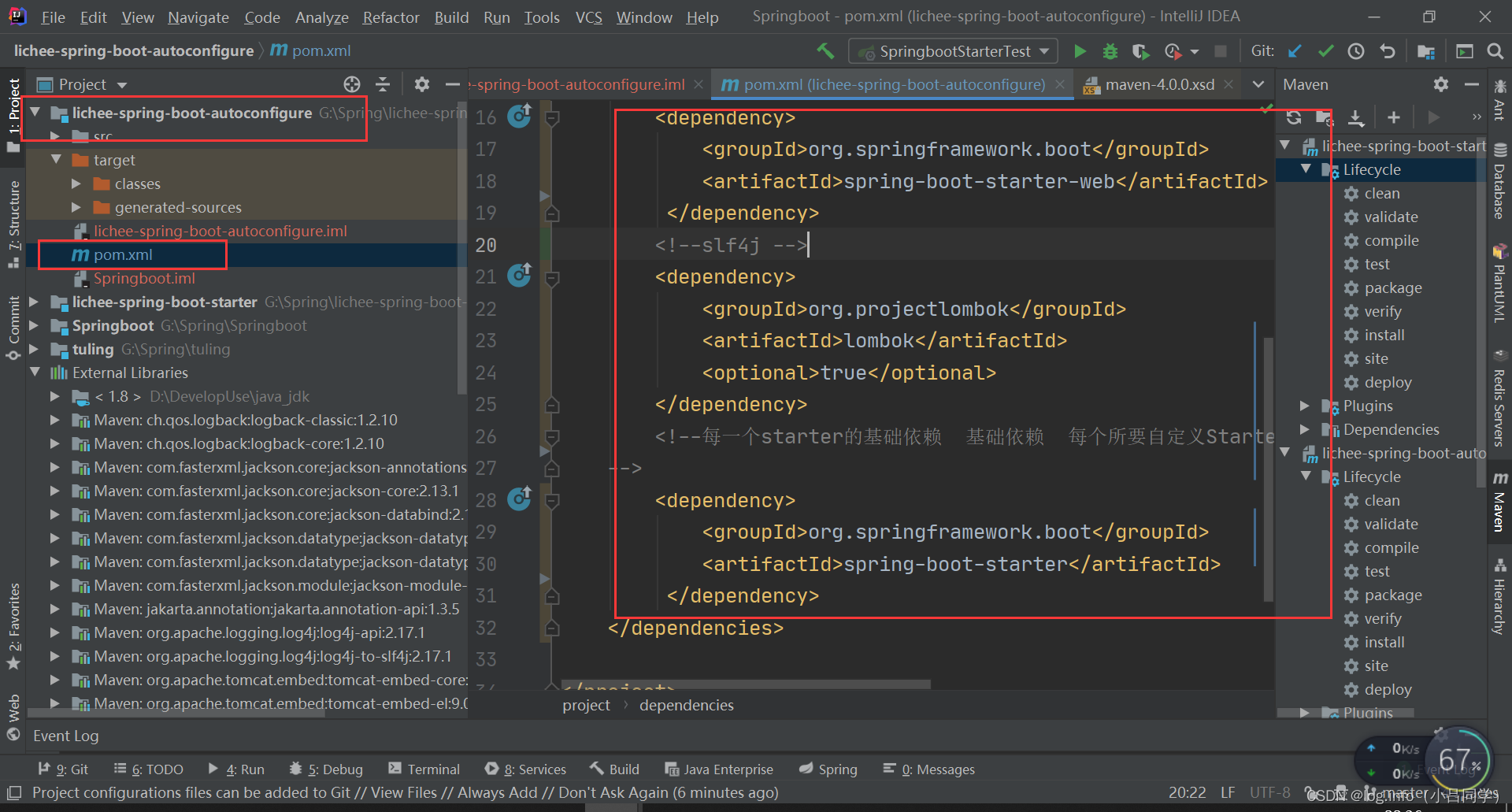
Task: Open the SpringbootStarterTest run configuration dropdown
Action: tap(954, 51)
